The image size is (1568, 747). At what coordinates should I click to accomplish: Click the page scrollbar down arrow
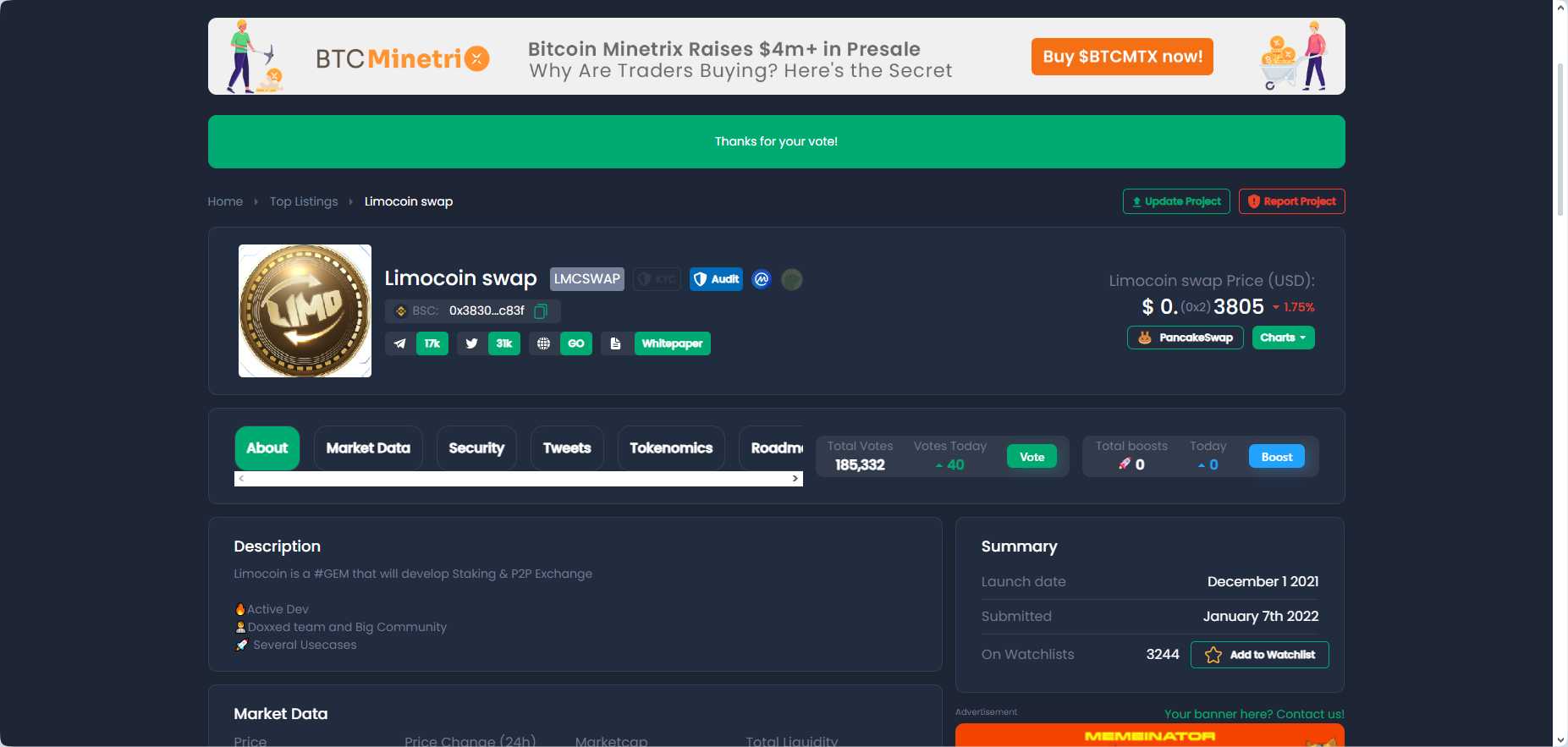[x=1560, y=739]
